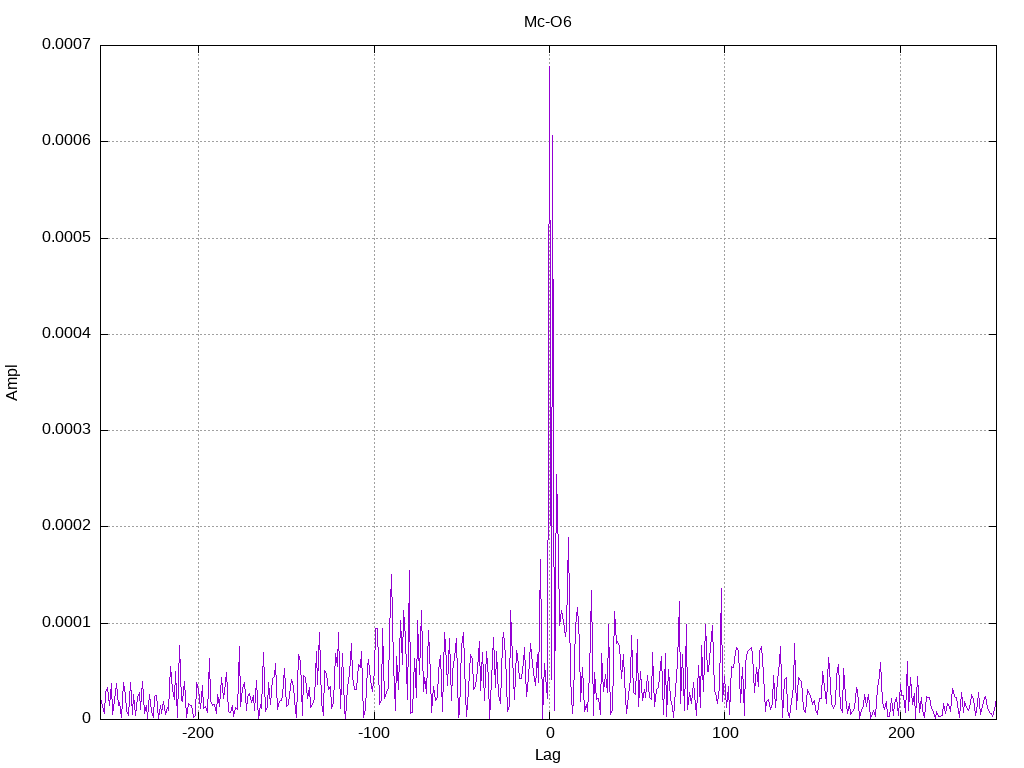Click the secondary peak near lag -80
The height and width of the screenshot is (768, 1024).
click(x=409, y=571)
